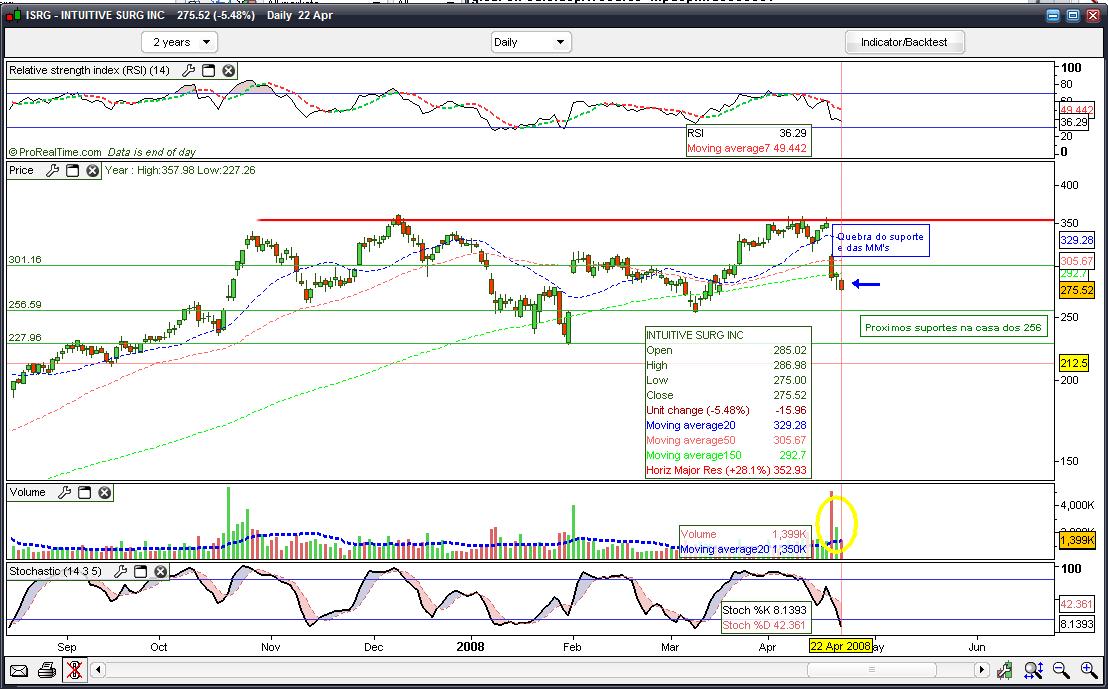The width and height of the screenshot is (1108, 689).
Task: Remove the Relative strength index panel
Action: 228,70
